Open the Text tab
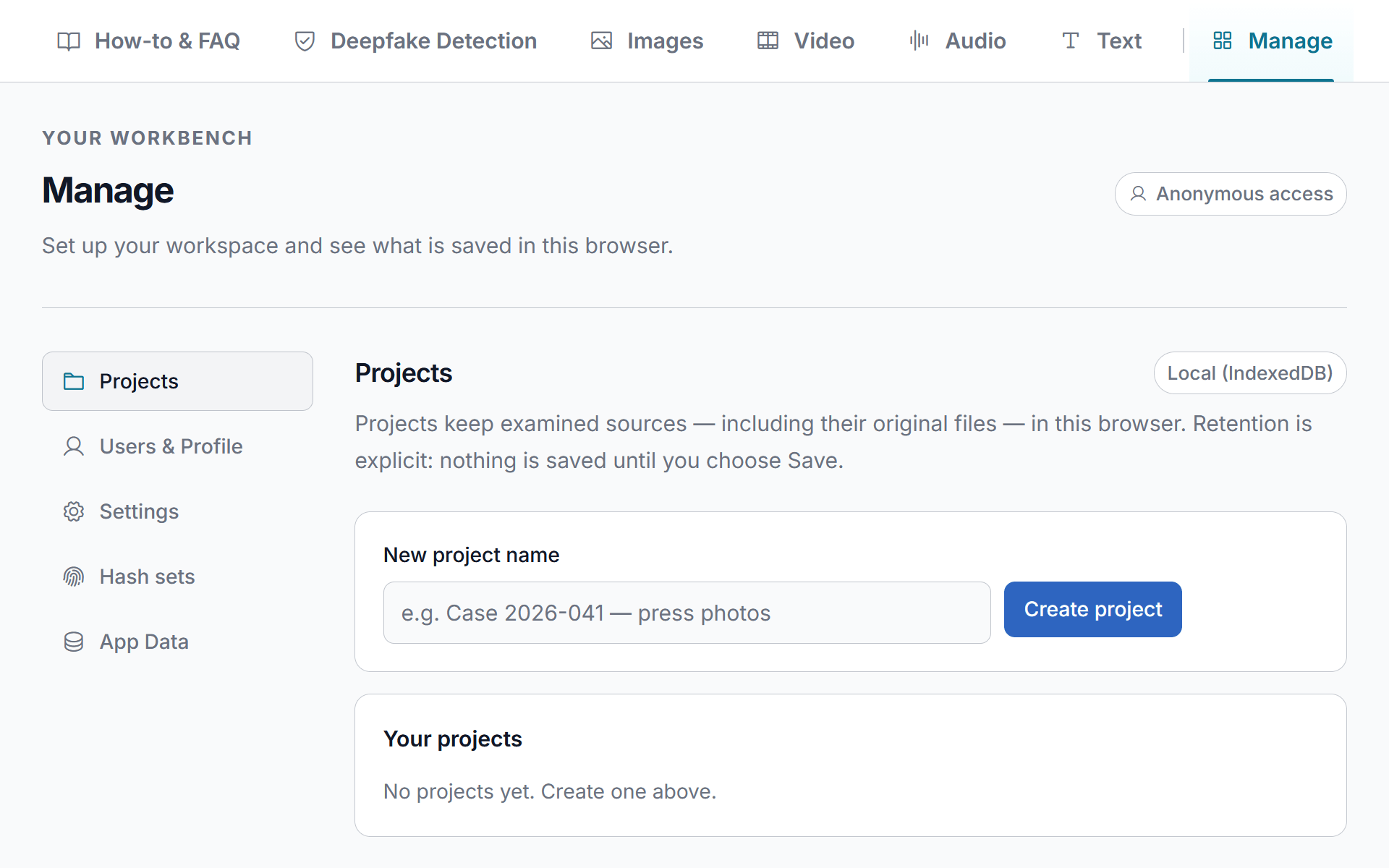Image resolution: width=1389 pixels, height=868 pixels. (x=1101, y=41)
